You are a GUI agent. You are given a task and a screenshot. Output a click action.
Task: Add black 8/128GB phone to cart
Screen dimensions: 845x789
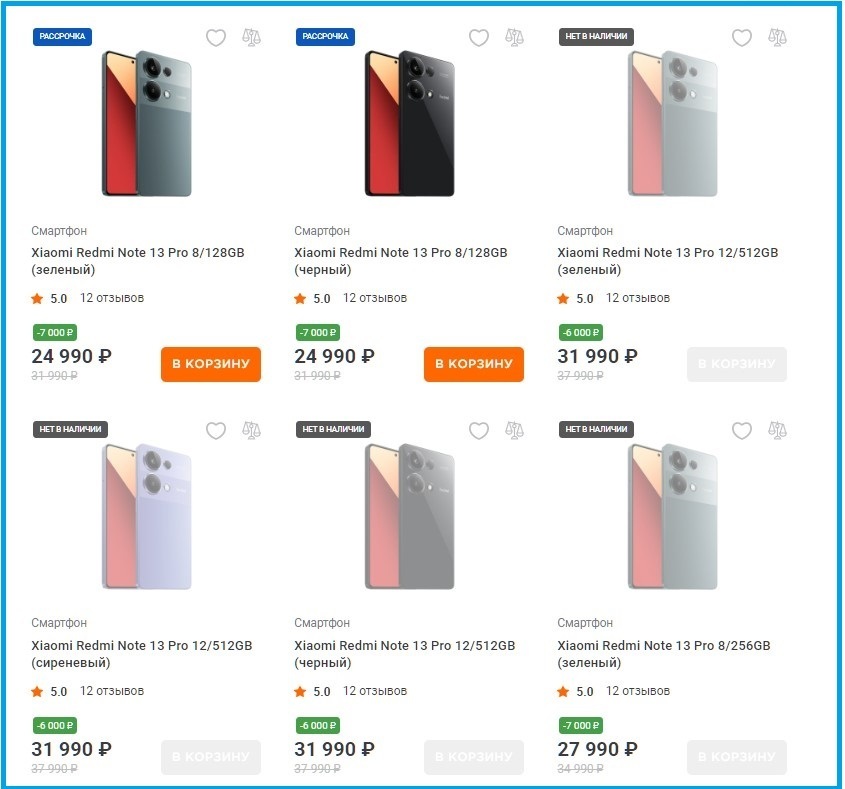(473, 364)
